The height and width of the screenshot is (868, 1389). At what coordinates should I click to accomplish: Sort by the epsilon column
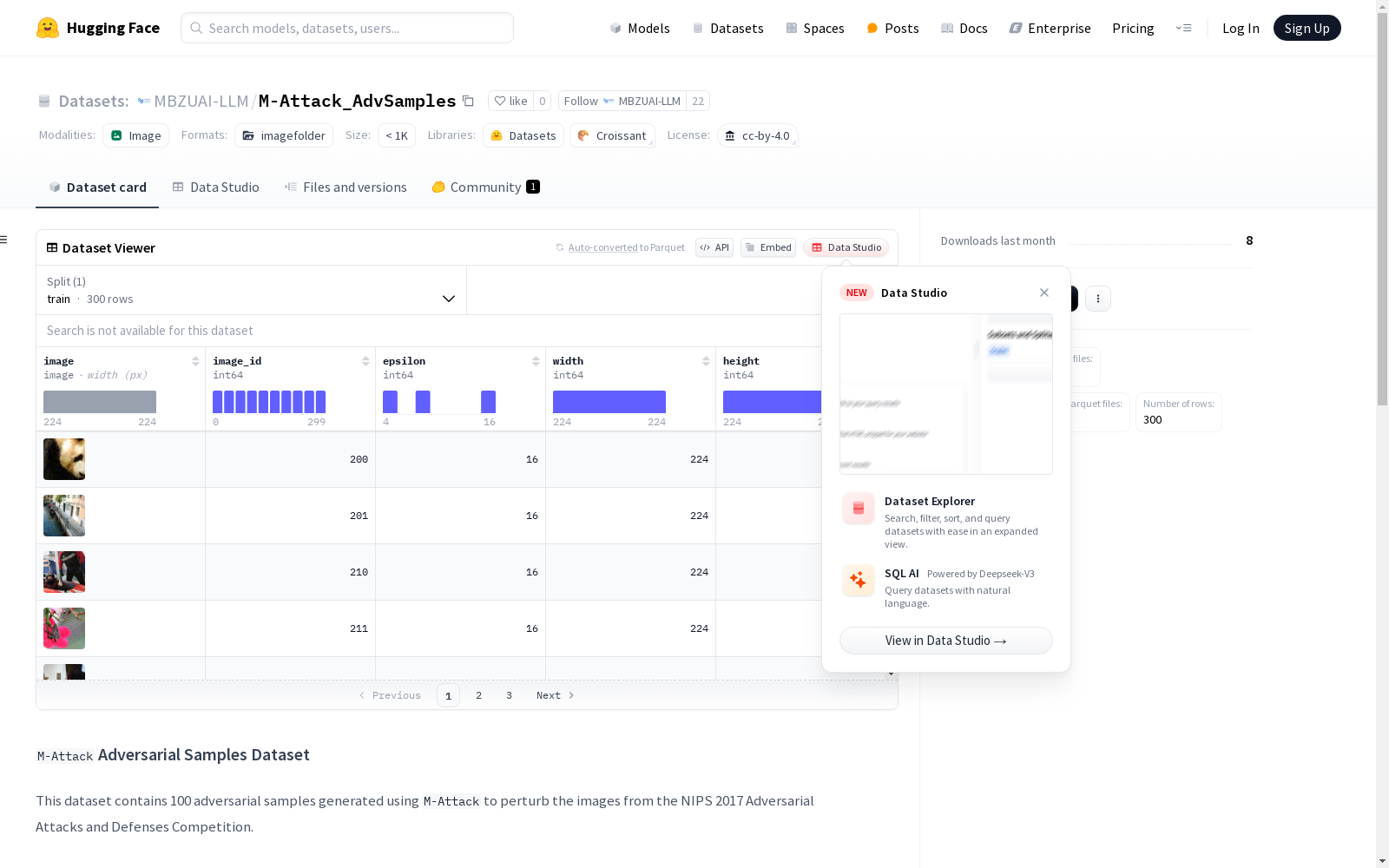pos(536,361)
